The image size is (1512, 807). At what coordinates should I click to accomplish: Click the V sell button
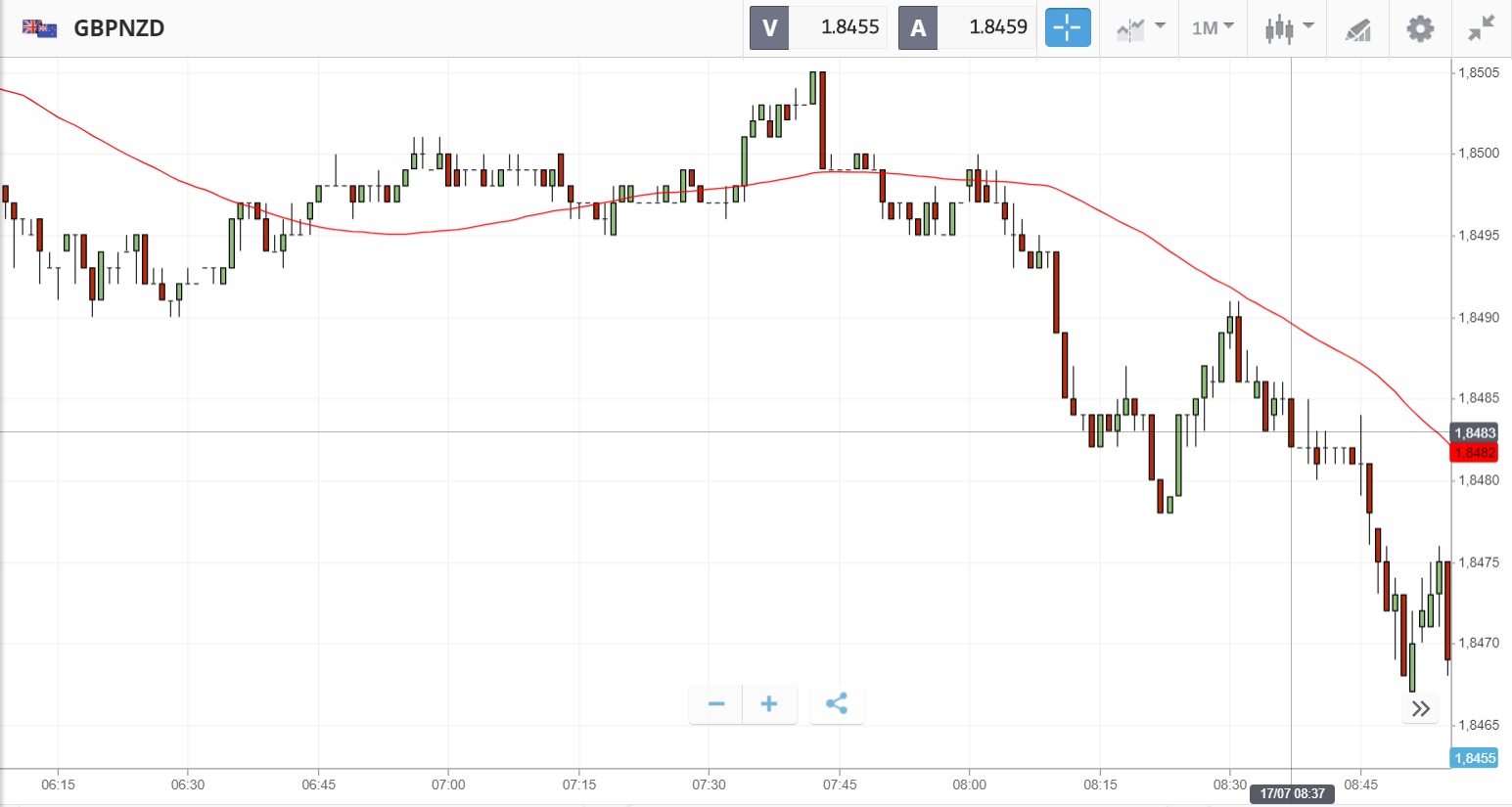coord(769,27)
